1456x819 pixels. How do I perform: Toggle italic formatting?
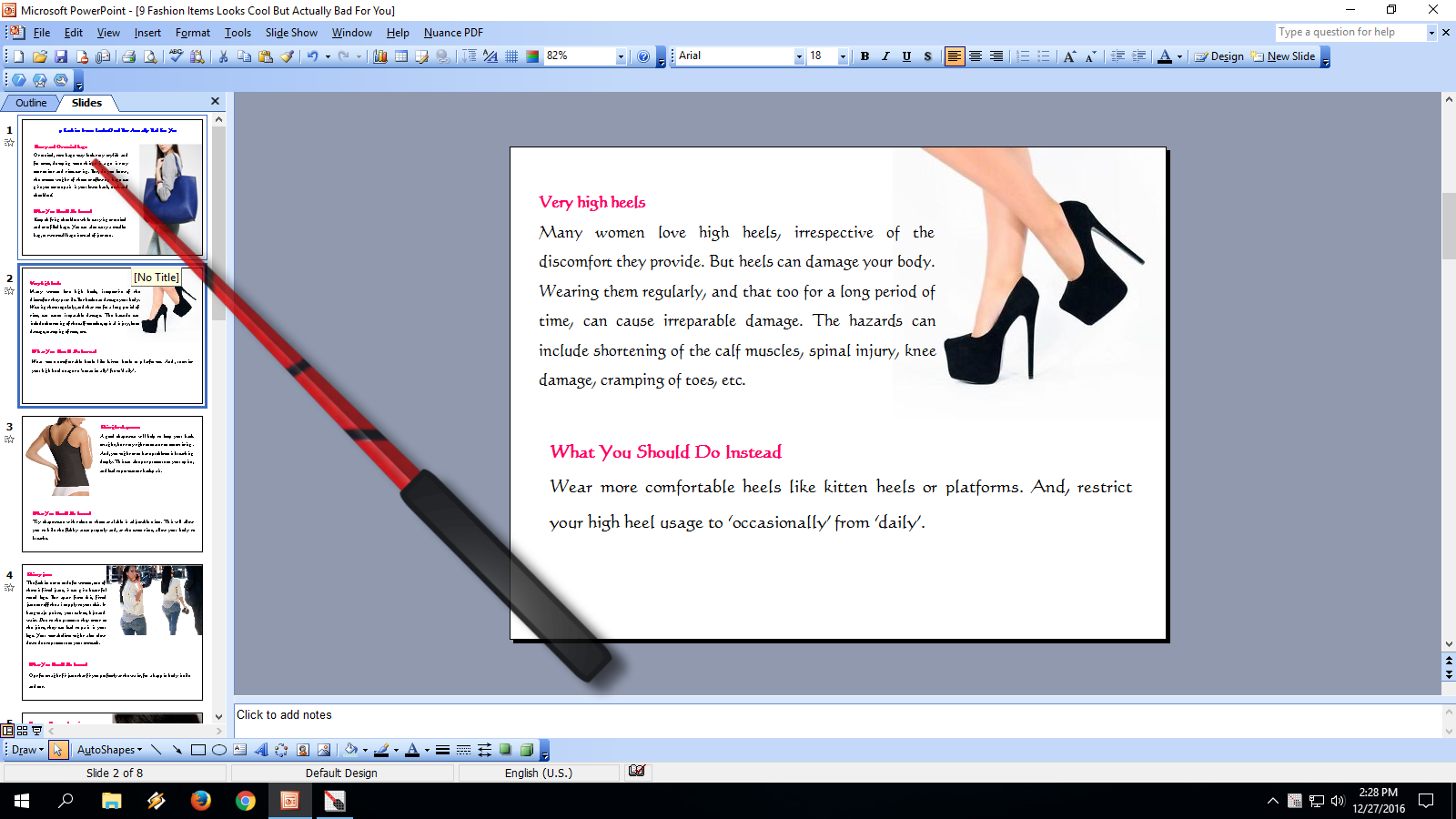click(x=885, y=56)
